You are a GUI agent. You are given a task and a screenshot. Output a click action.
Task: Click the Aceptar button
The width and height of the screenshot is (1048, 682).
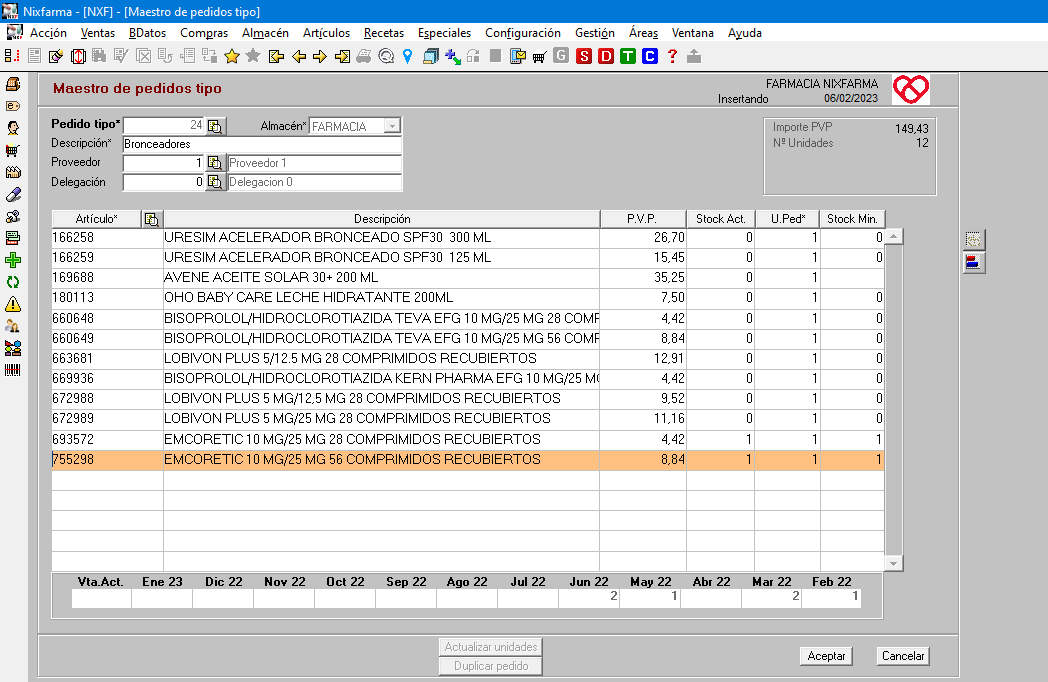tap(826, 656)
